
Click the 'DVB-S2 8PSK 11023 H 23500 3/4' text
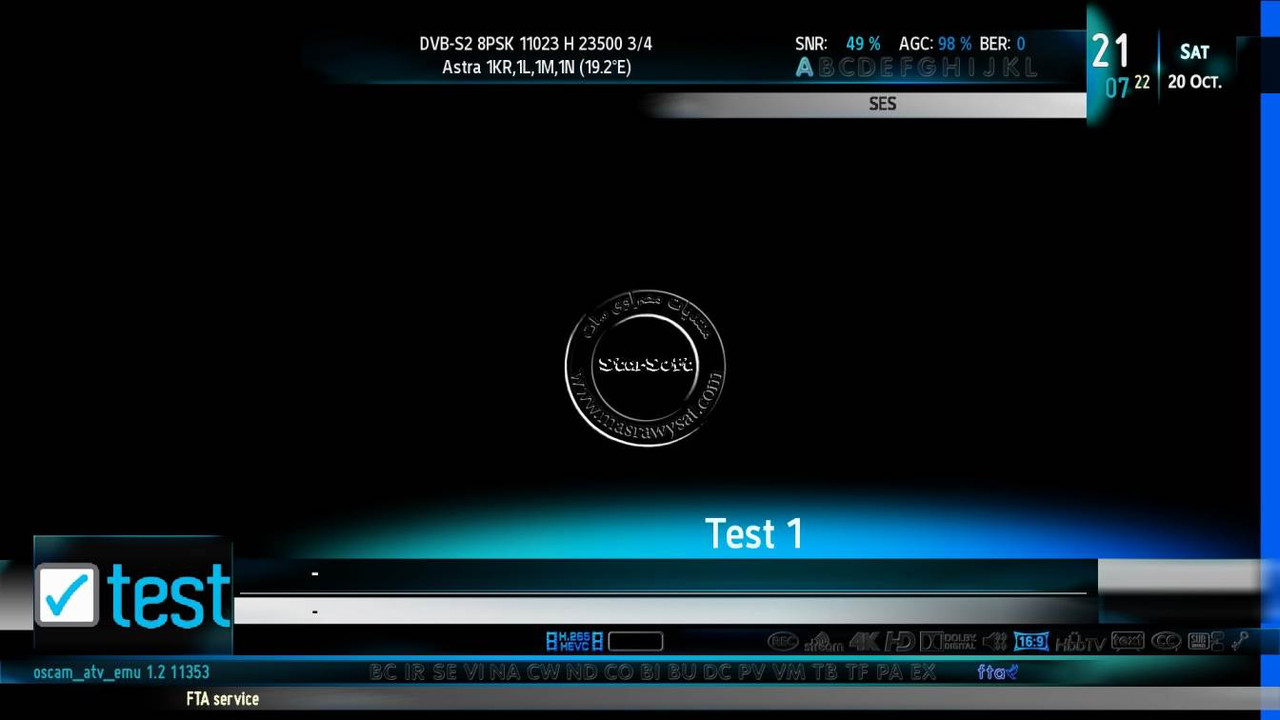(536, 44)
